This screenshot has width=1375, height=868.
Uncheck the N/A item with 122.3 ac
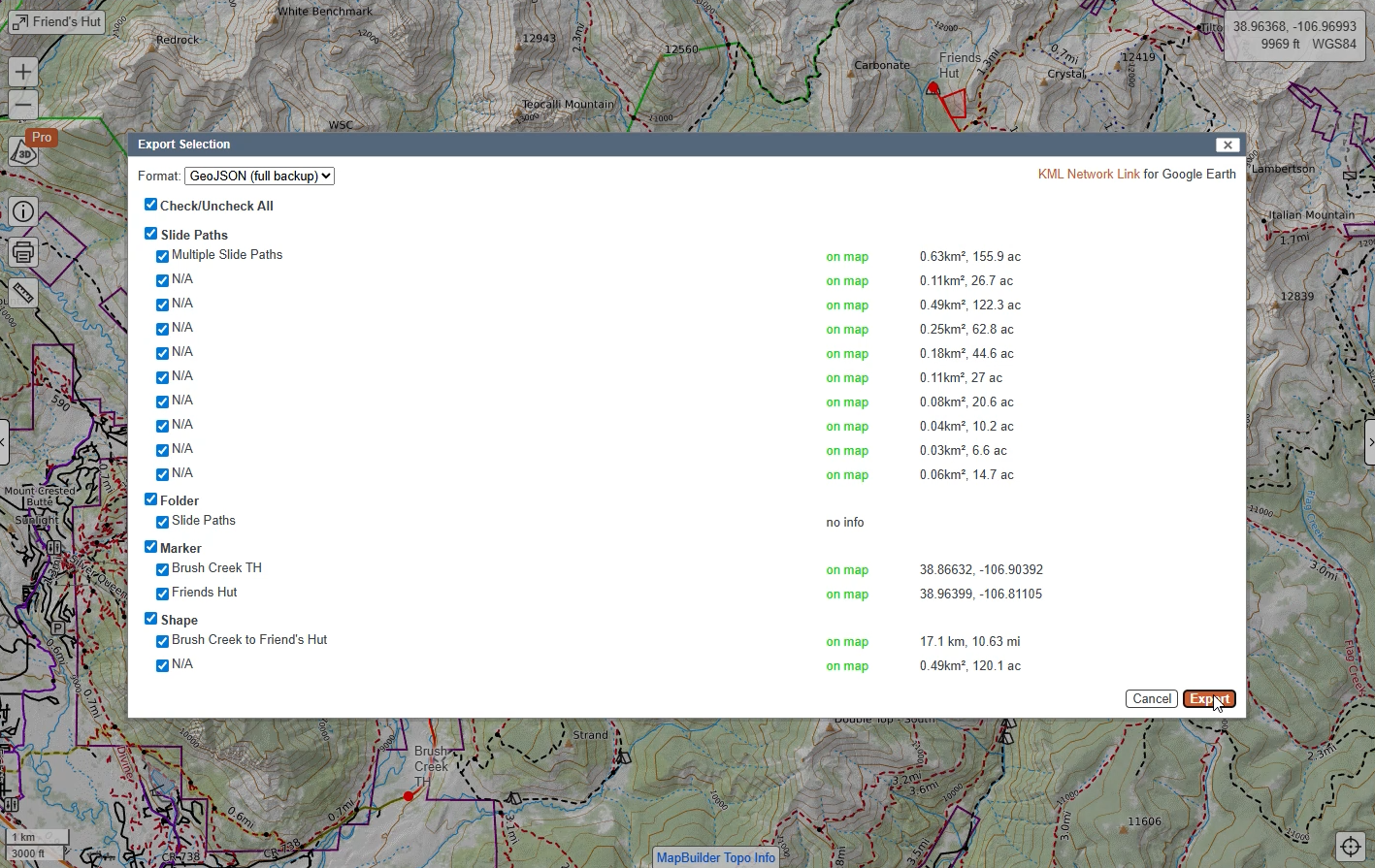[162, 305]
